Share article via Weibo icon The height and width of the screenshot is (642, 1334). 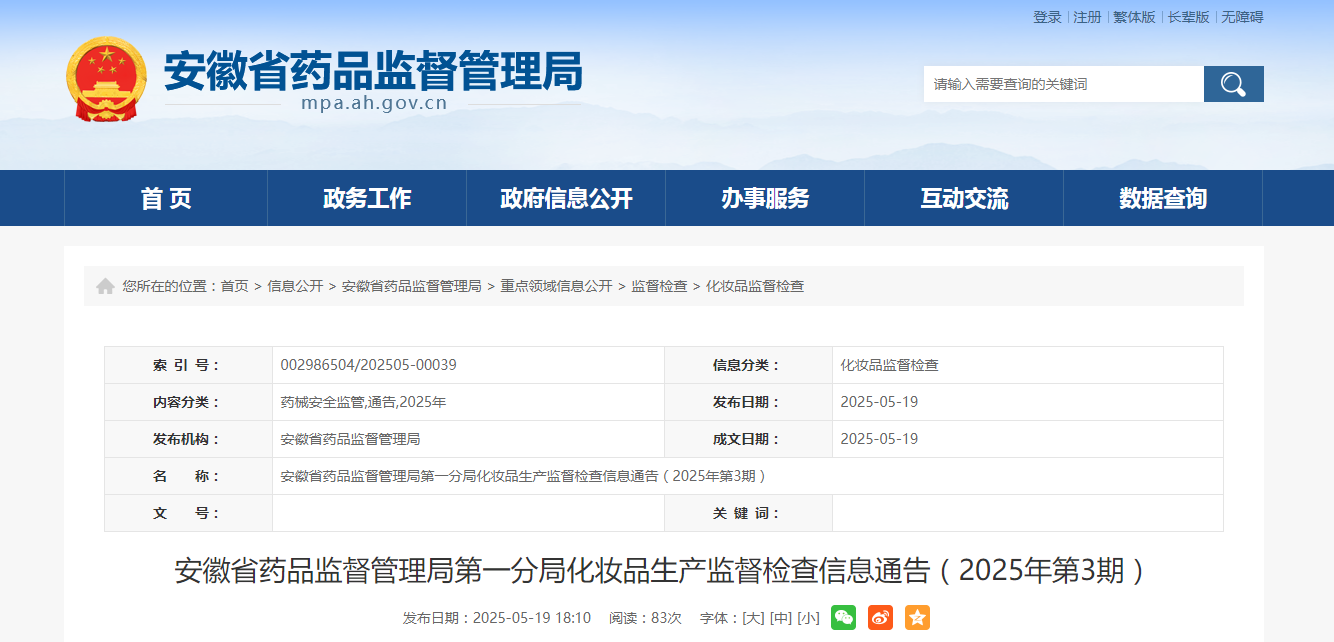(880, 618)
